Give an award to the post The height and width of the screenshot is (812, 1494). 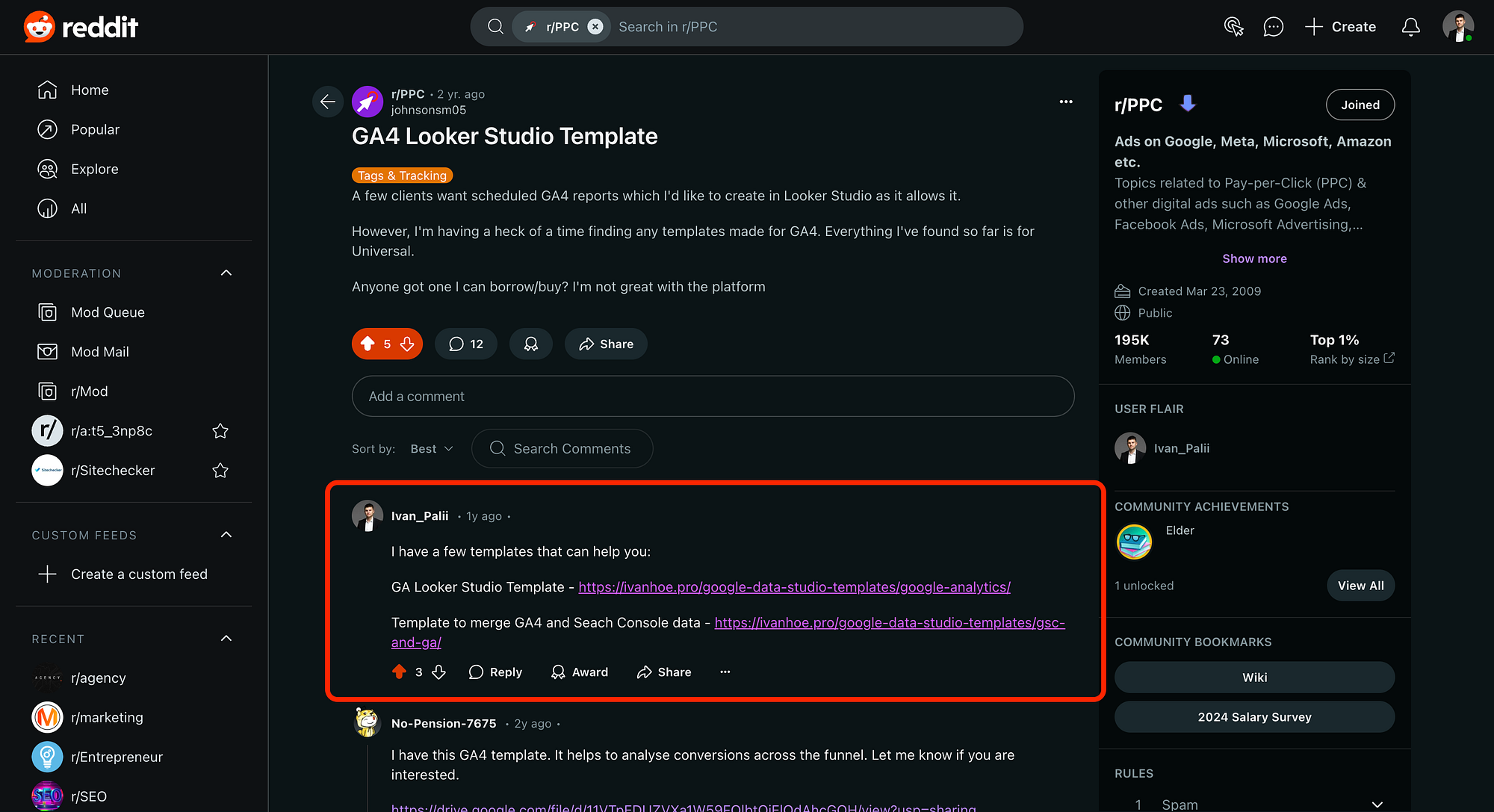(x=531, y=344)
